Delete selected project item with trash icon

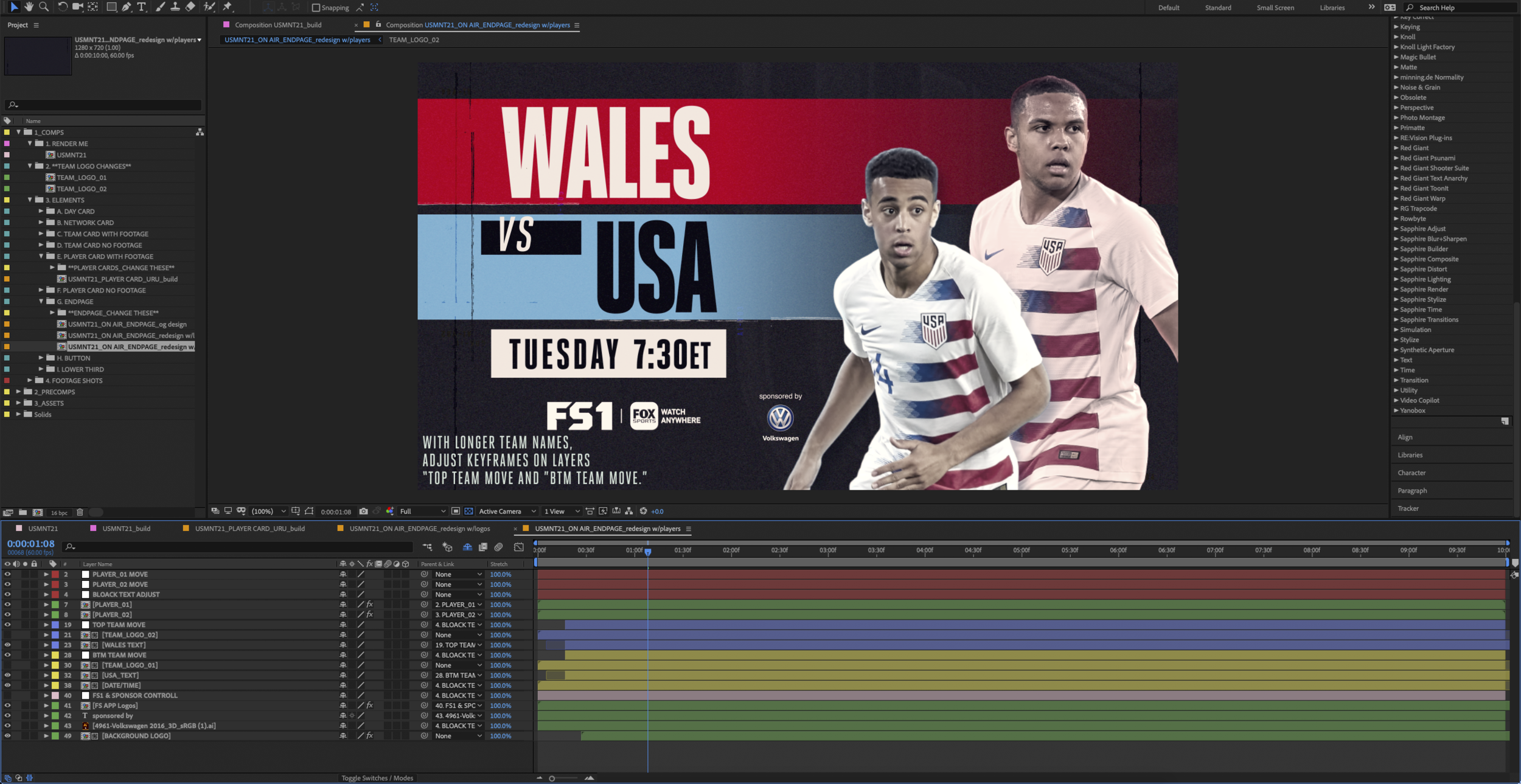click(x=80, y=513)
